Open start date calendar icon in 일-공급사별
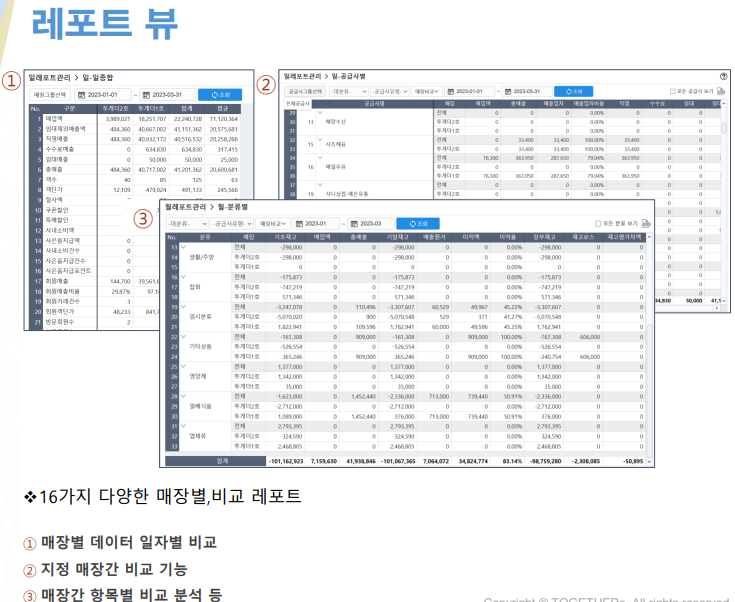 (450, 91)
